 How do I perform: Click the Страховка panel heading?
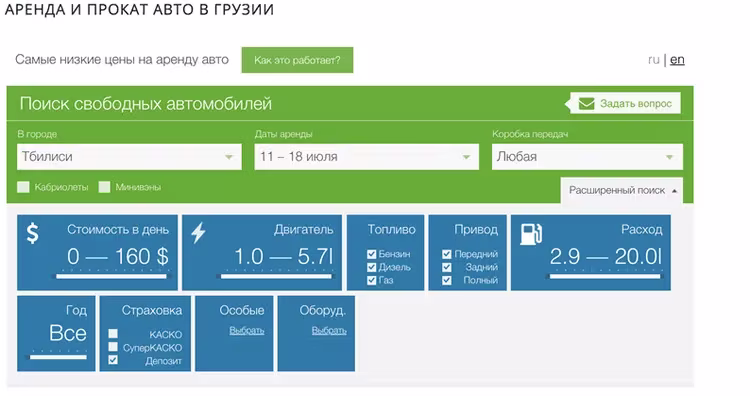(152, 310)
